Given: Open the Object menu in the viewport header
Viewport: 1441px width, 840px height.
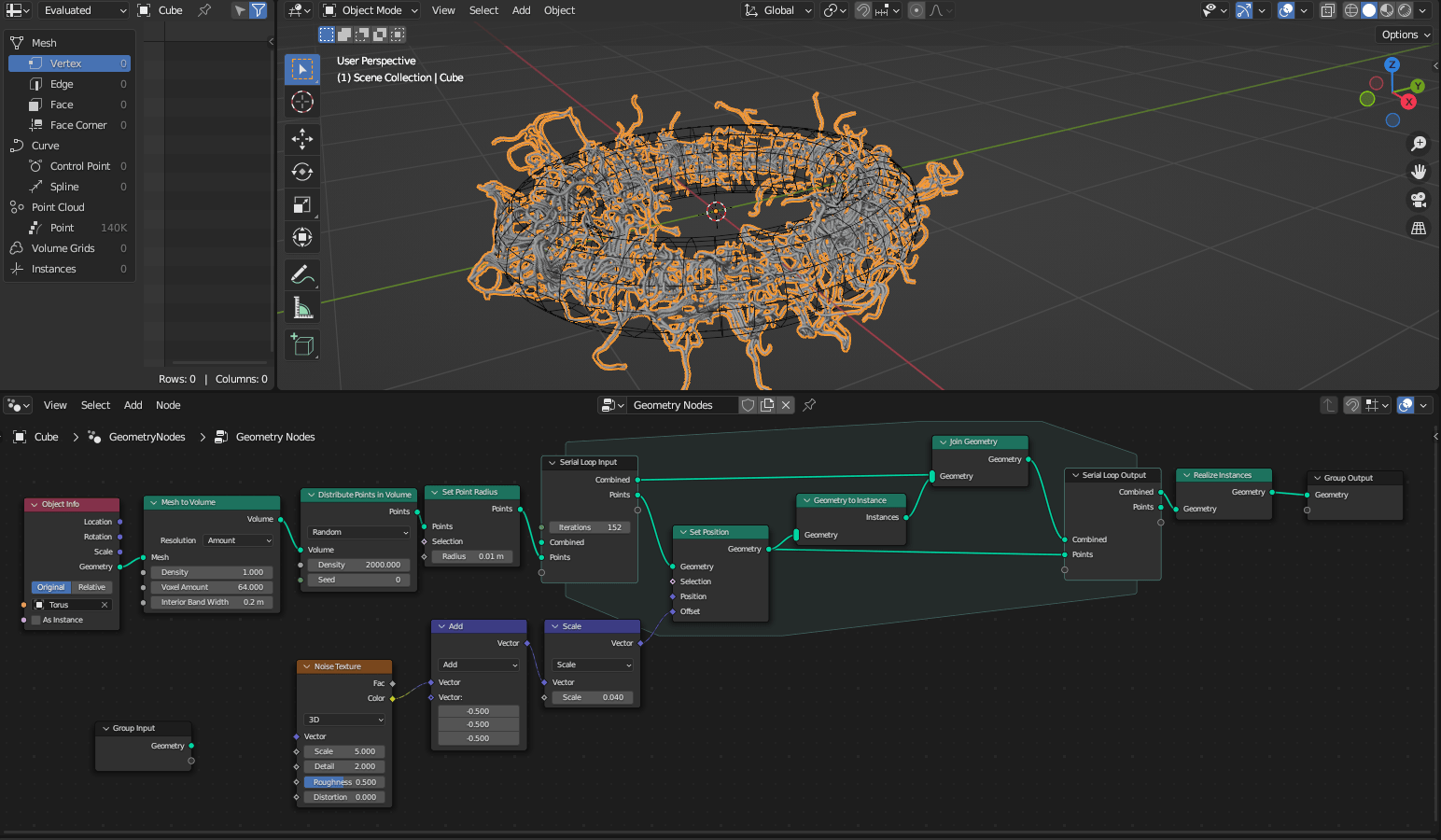Looking at the screenshot, I should tap(558, 10).
